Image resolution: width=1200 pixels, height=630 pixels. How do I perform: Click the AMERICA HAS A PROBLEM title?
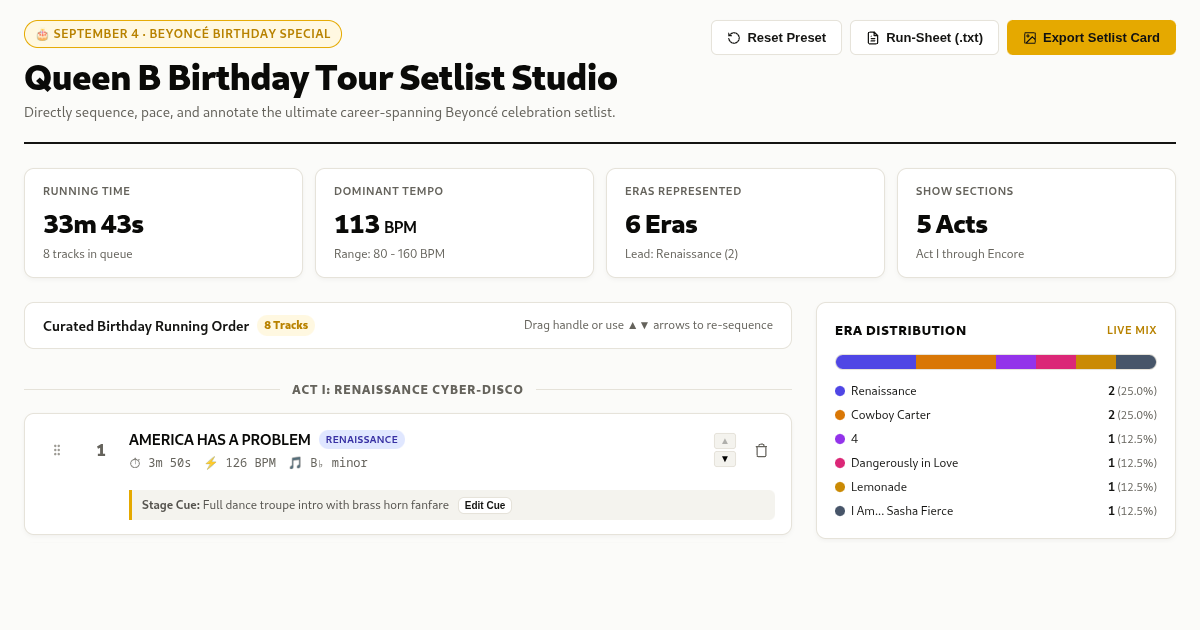pyautogui.click(x=220, y=440)
